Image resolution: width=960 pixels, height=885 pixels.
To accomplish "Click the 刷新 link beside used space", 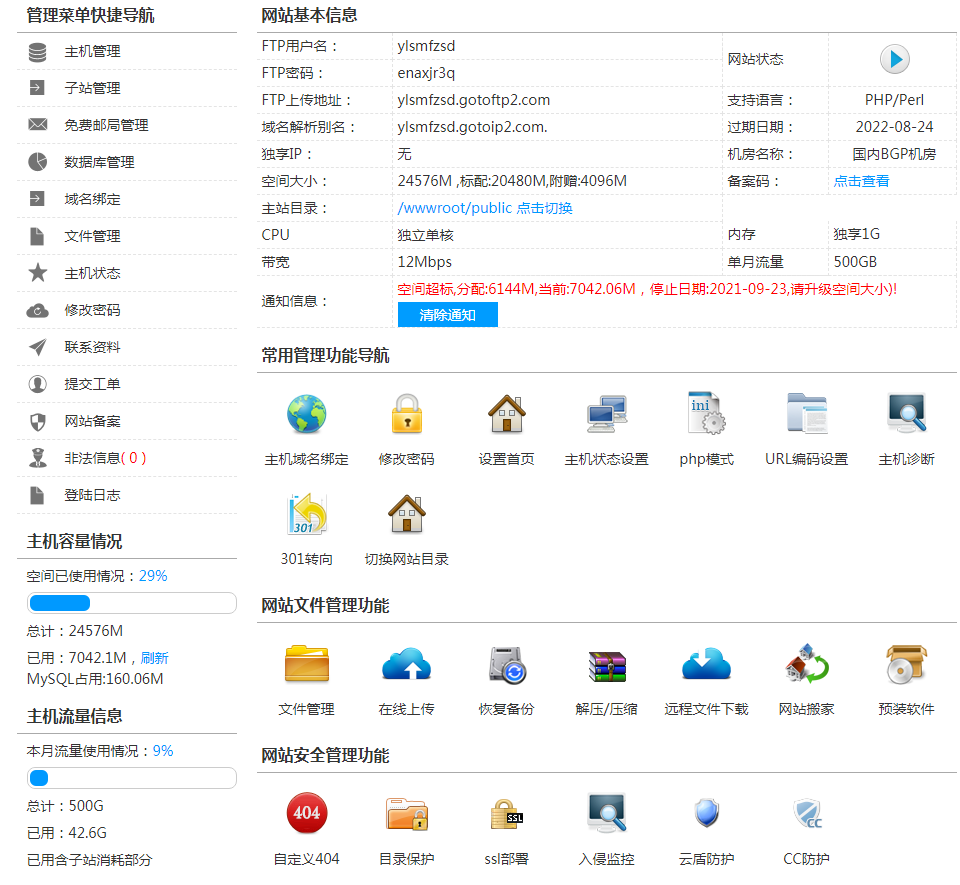I will coord(154,657).
